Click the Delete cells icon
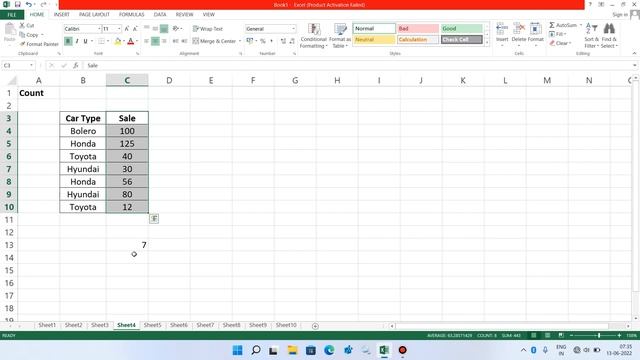The height and width of the screenshot is (360, 640). click(519, 29)
